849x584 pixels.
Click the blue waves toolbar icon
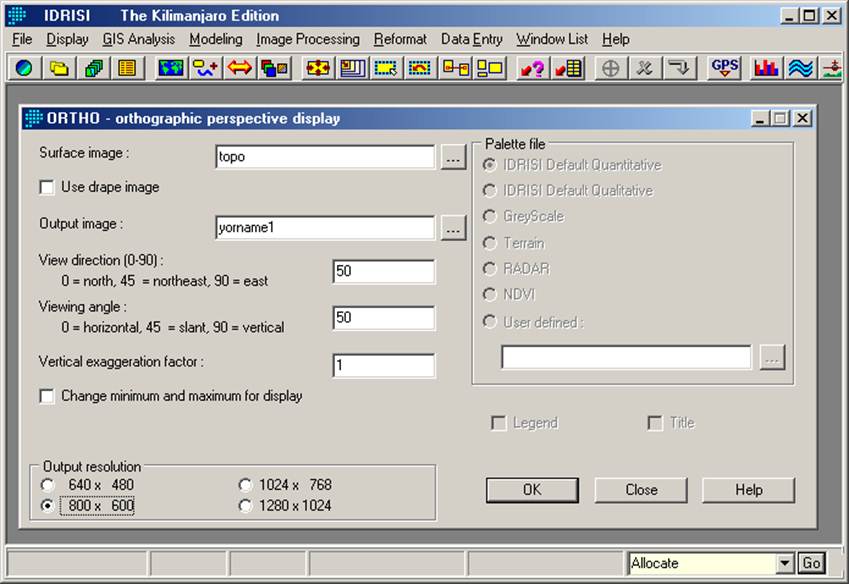coord(800,68)
